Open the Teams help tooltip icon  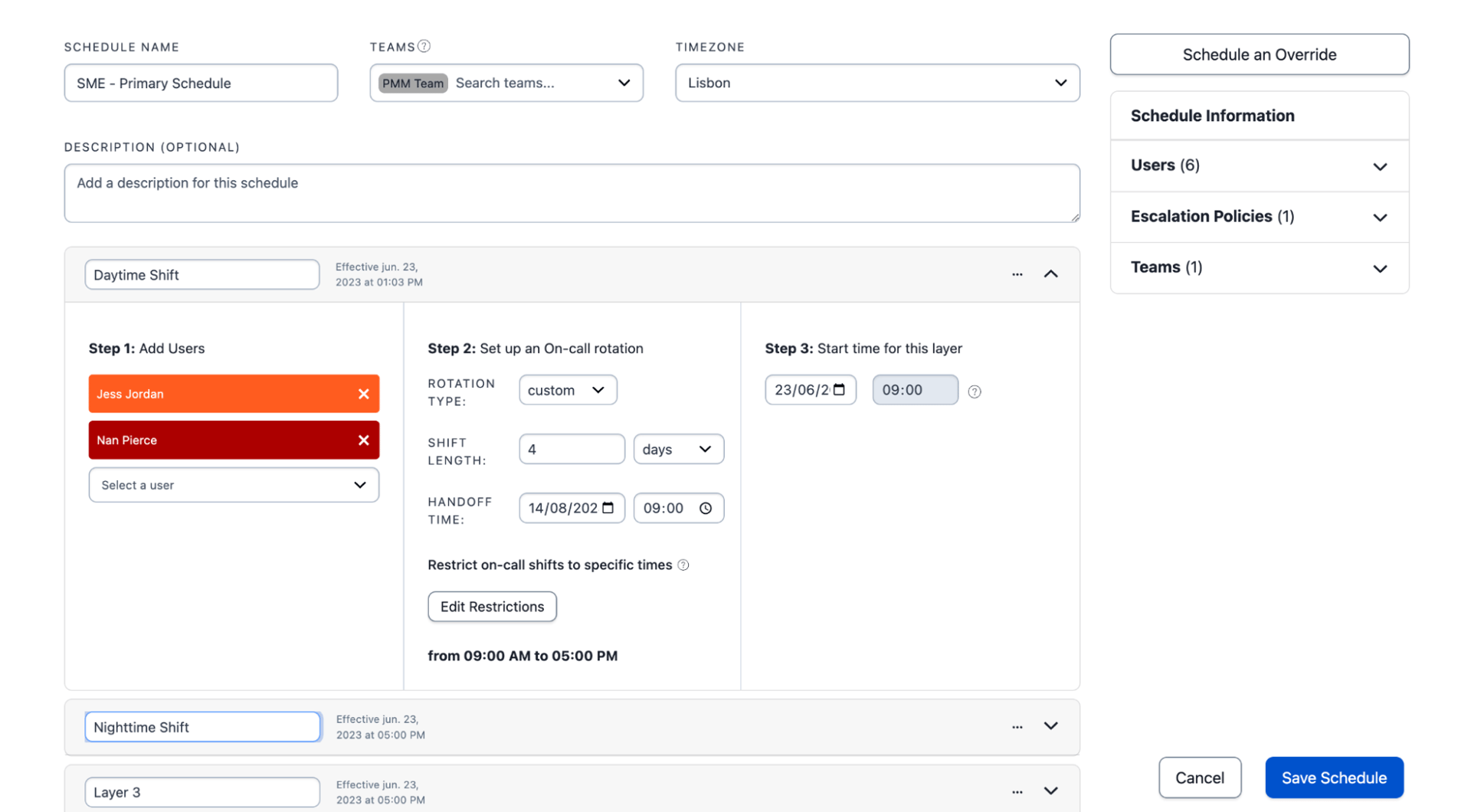(x=424, y=46)
